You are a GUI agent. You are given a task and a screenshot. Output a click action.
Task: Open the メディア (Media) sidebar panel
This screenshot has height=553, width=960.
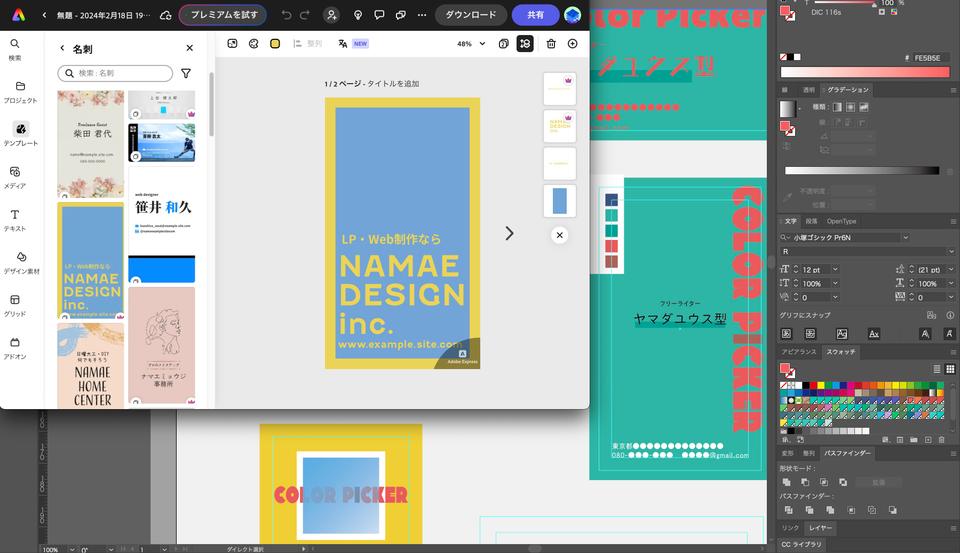coord(15,177)
